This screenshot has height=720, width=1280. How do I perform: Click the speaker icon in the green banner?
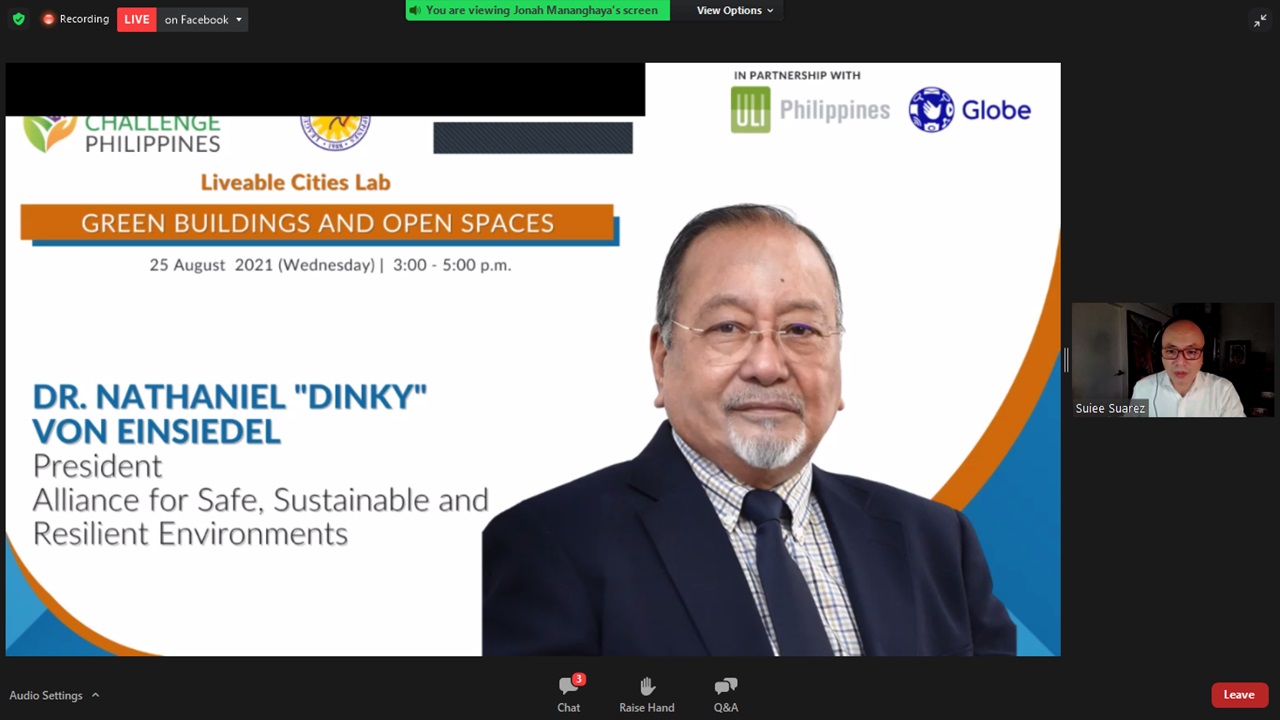pos(415,10)
